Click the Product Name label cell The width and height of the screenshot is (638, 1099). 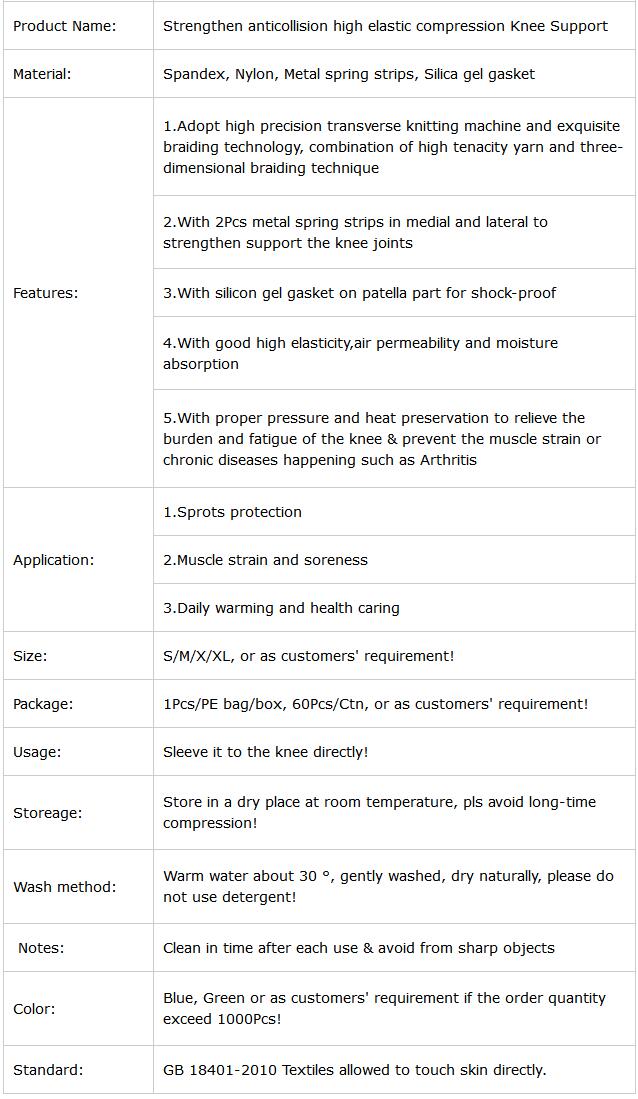[64, 26]
